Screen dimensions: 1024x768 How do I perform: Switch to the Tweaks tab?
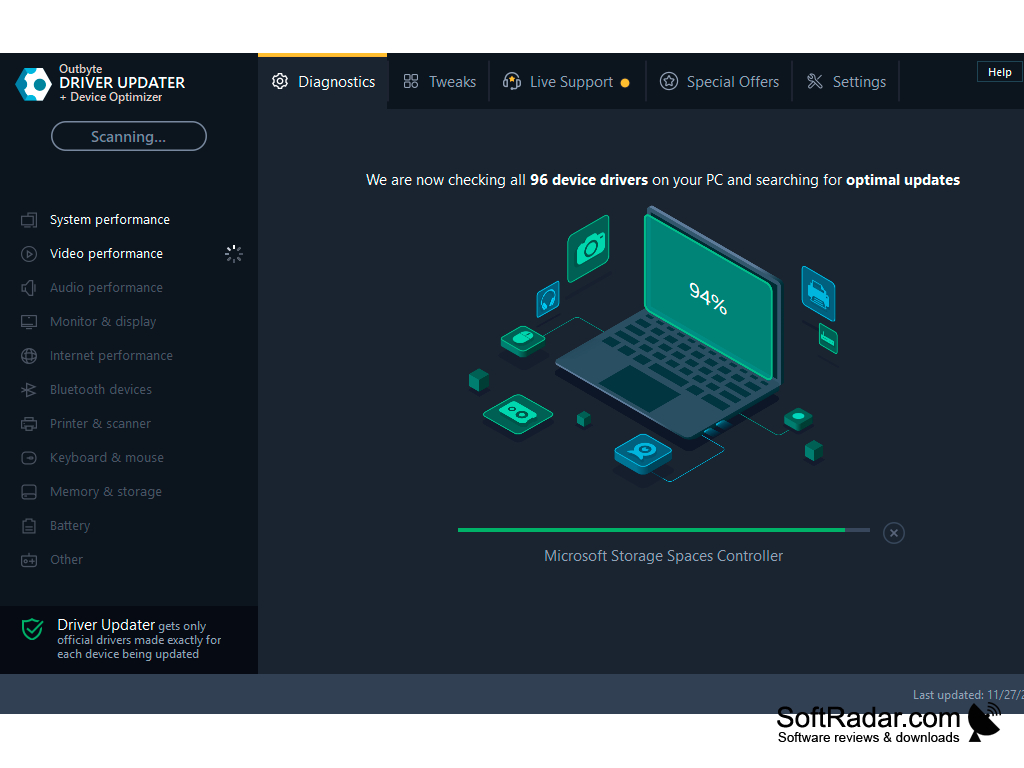(439, 82)
